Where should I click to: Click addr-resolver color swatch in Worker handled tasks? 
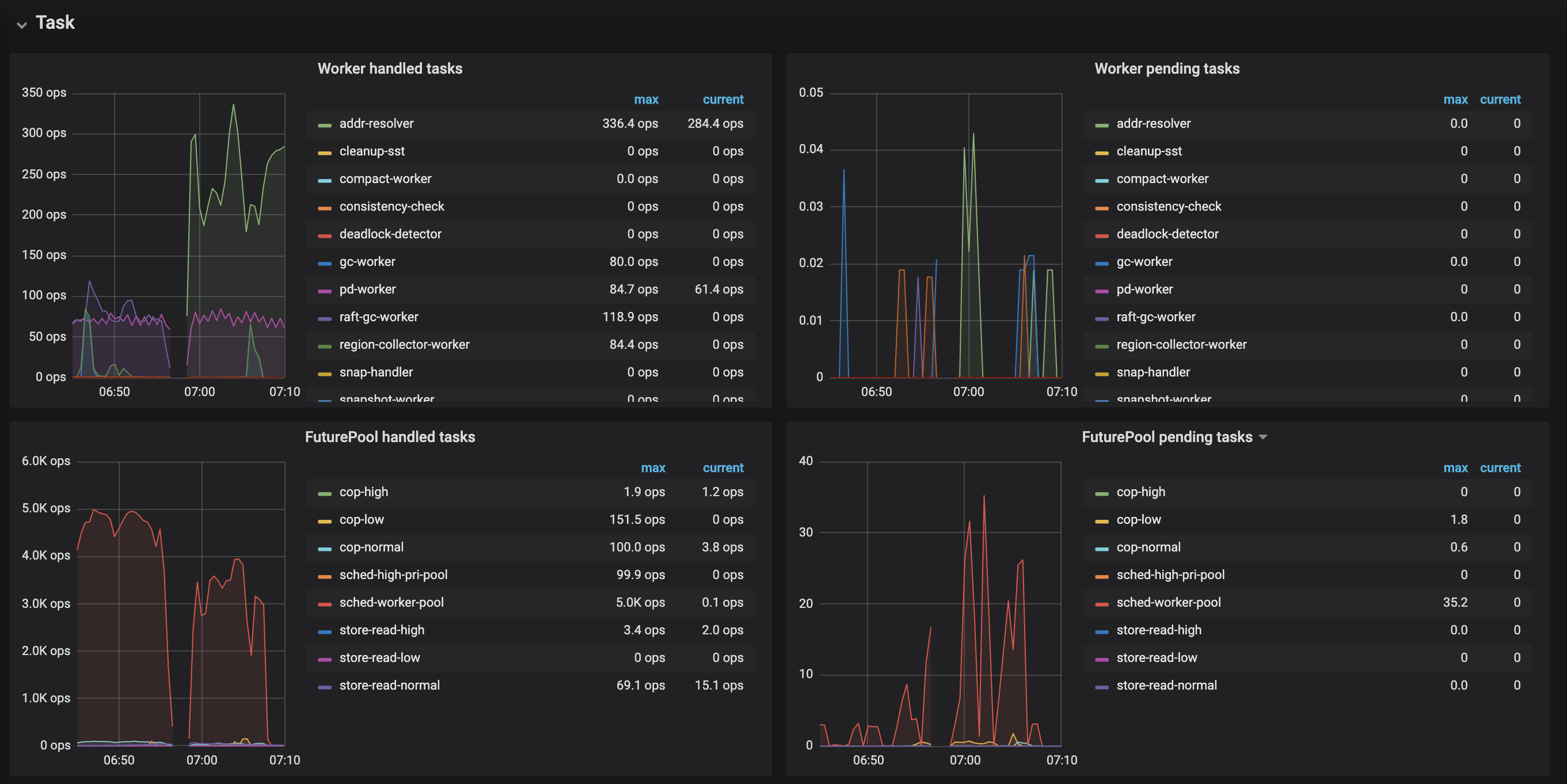click(324, 125)
